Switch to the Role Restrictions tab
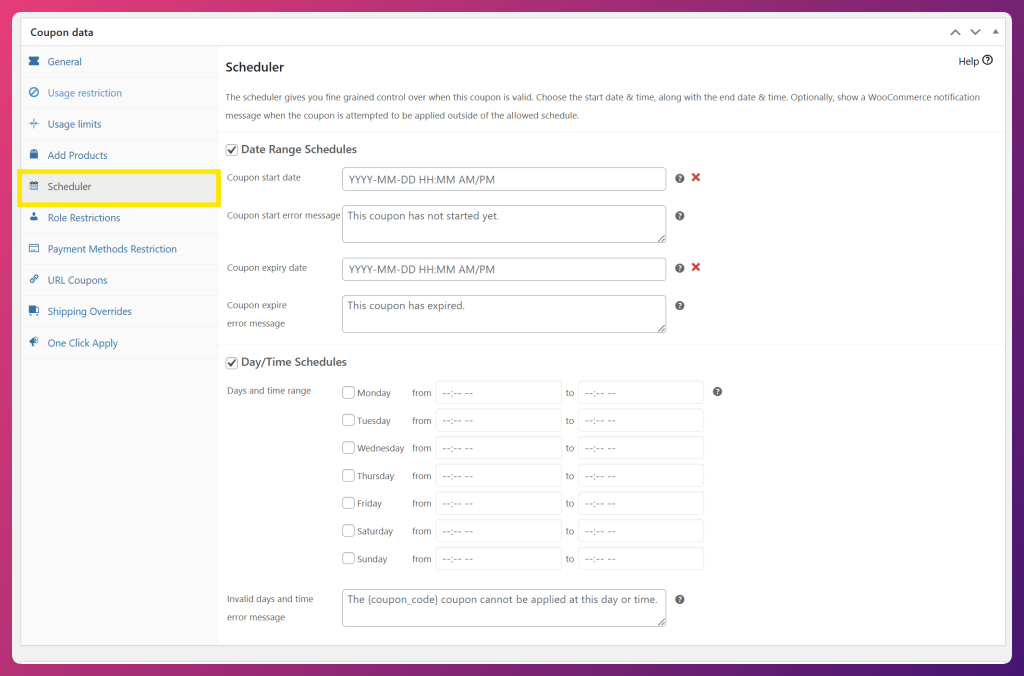Image resolution: width=1024 pixels, height=676 pixels. 84,217
